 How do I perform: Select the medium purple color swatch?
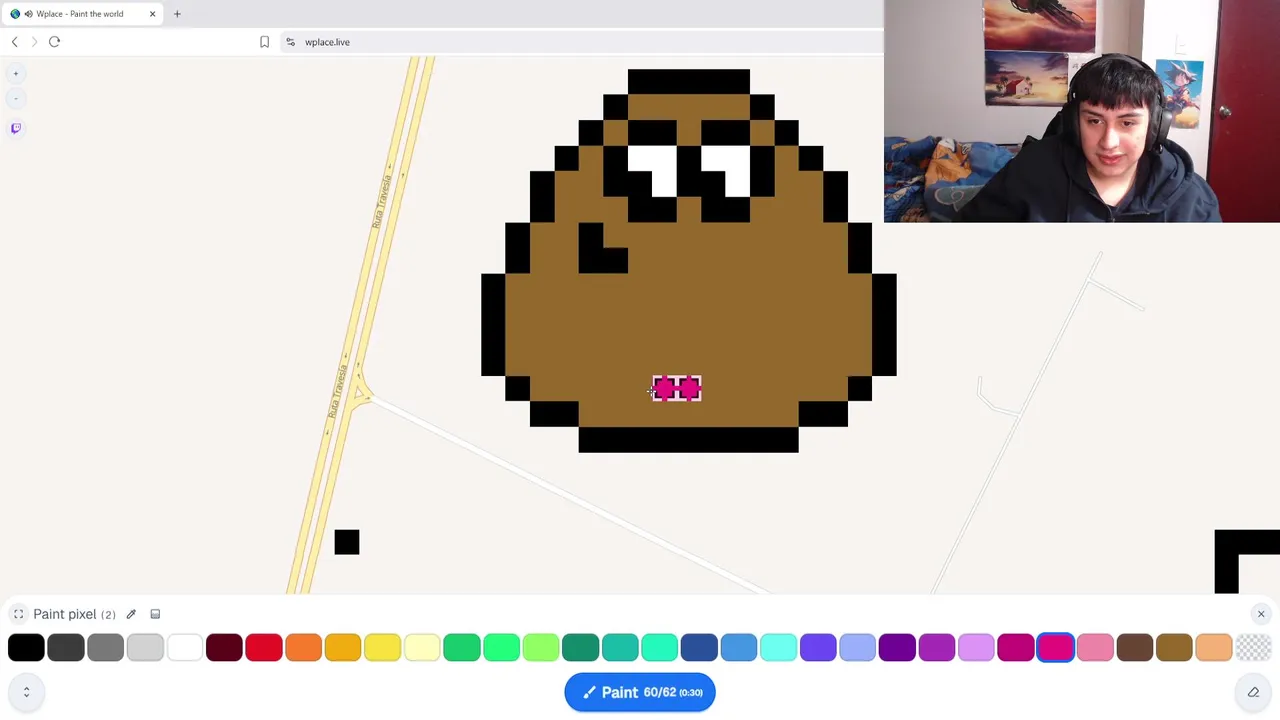click(937, 648)
